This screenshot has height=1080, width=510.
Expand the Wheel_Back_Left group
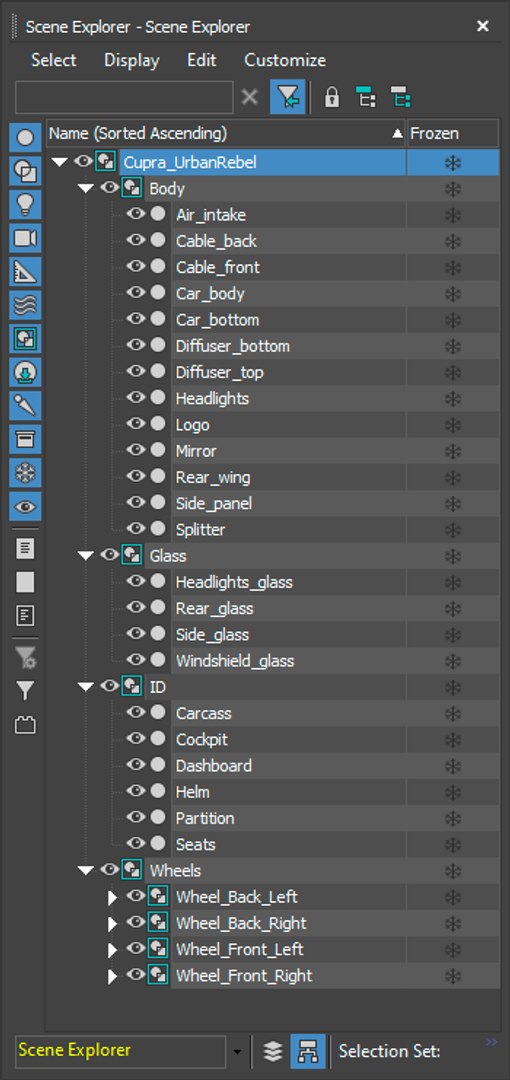113,897
